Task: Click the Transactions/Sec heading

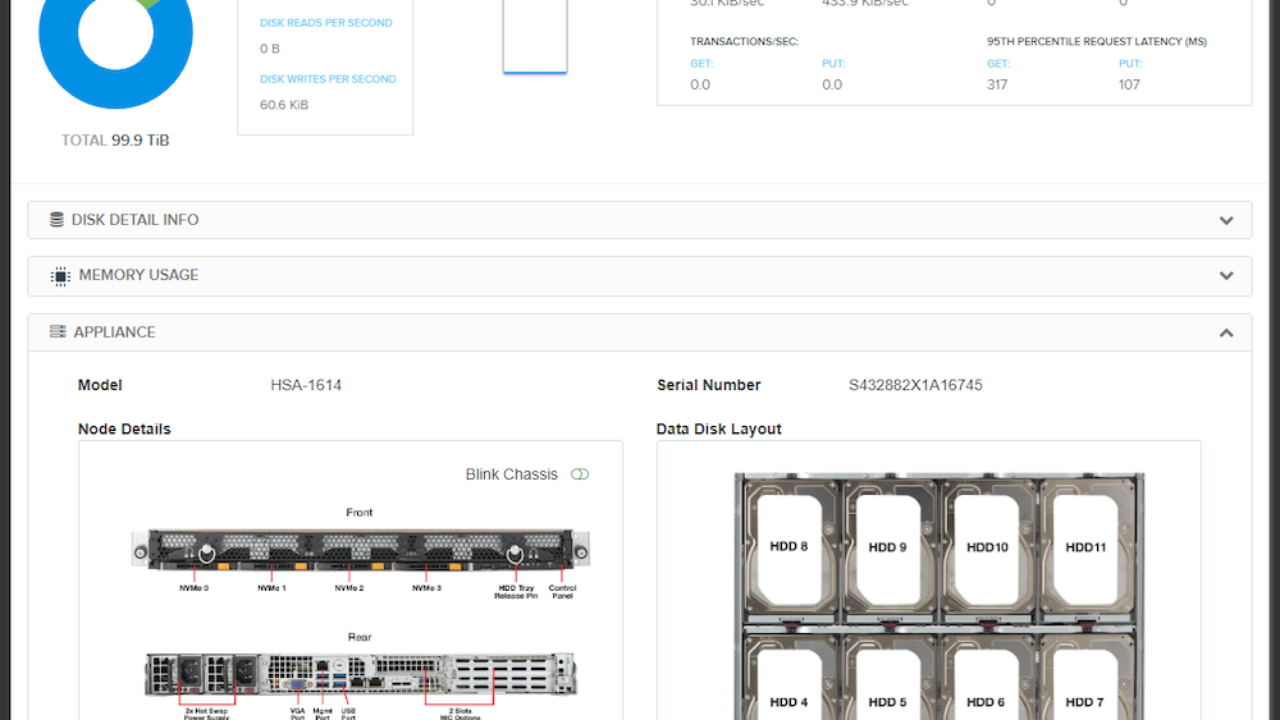Action: [744, 42]
